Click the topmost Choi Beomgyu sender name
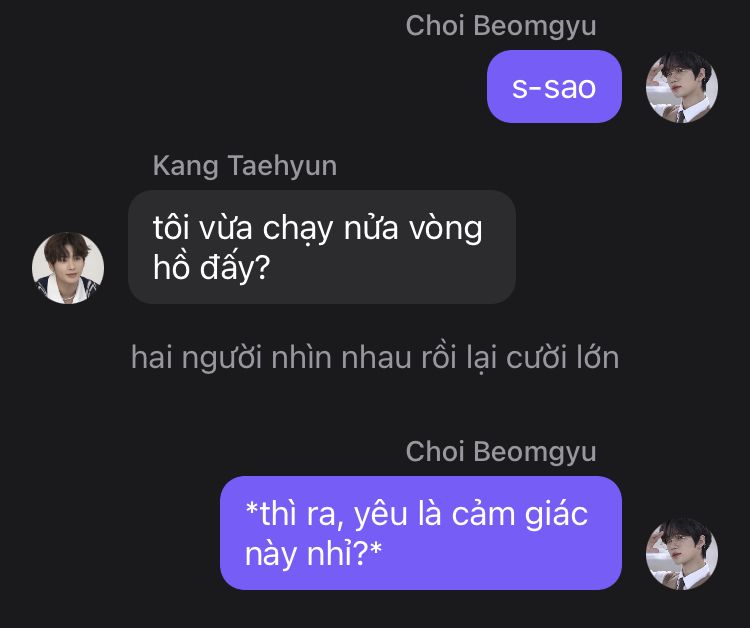 tap(501, 25)
